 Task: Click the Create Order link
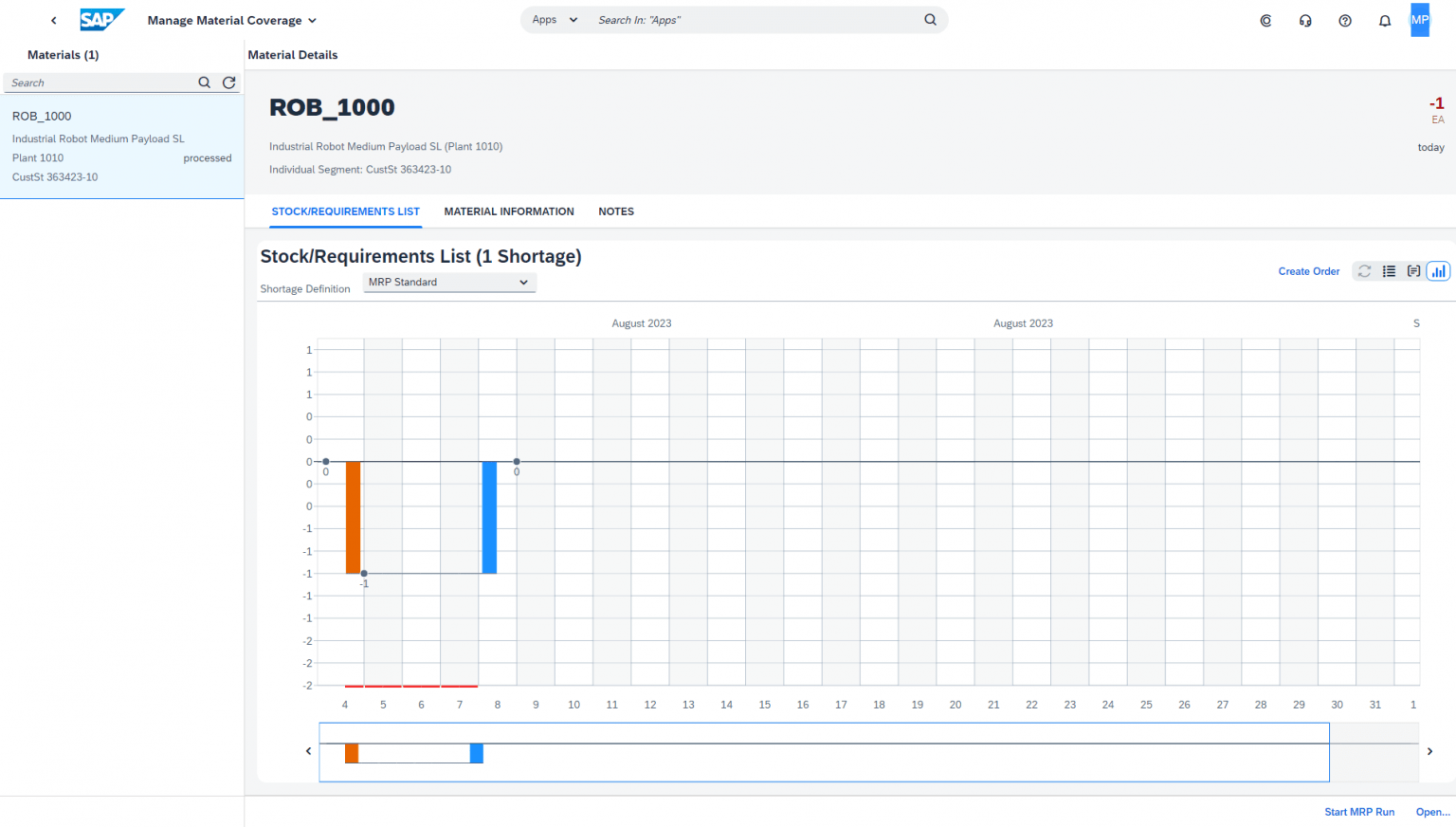pyautogui.click(x=1309, y=271)
